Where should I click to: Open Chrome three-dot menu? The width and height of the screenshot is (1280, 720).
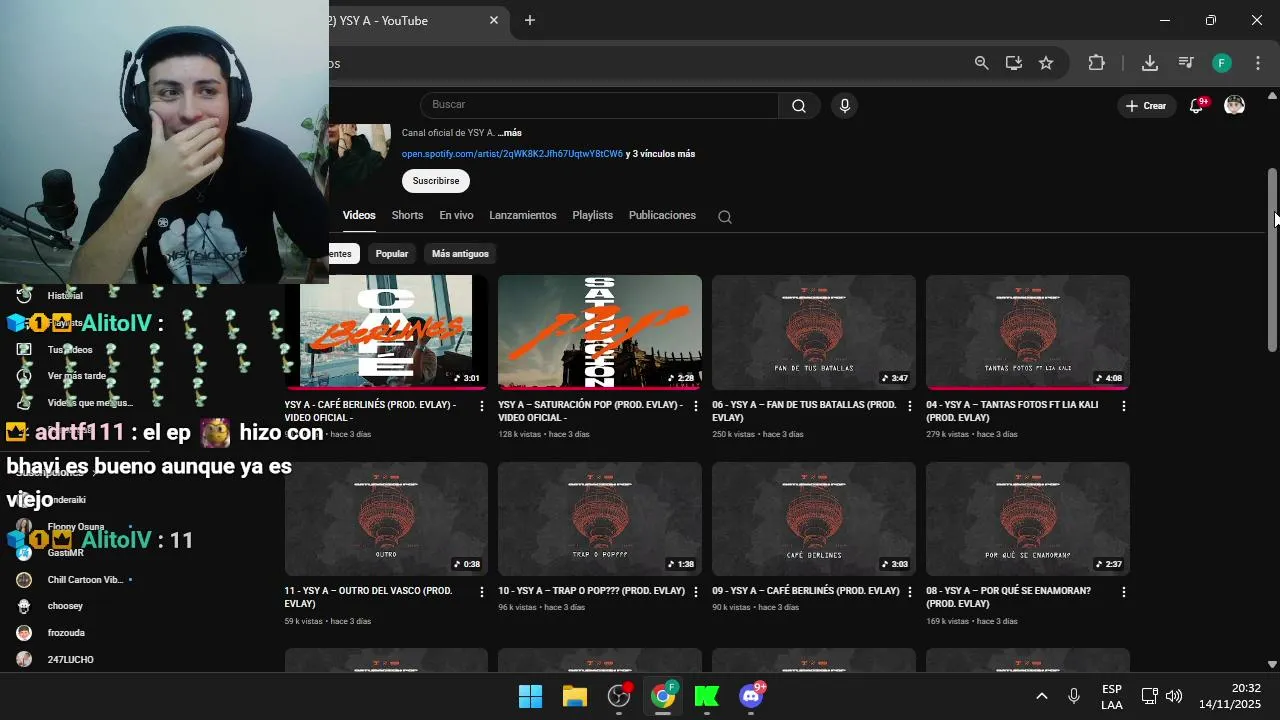tap(1258, 63)
